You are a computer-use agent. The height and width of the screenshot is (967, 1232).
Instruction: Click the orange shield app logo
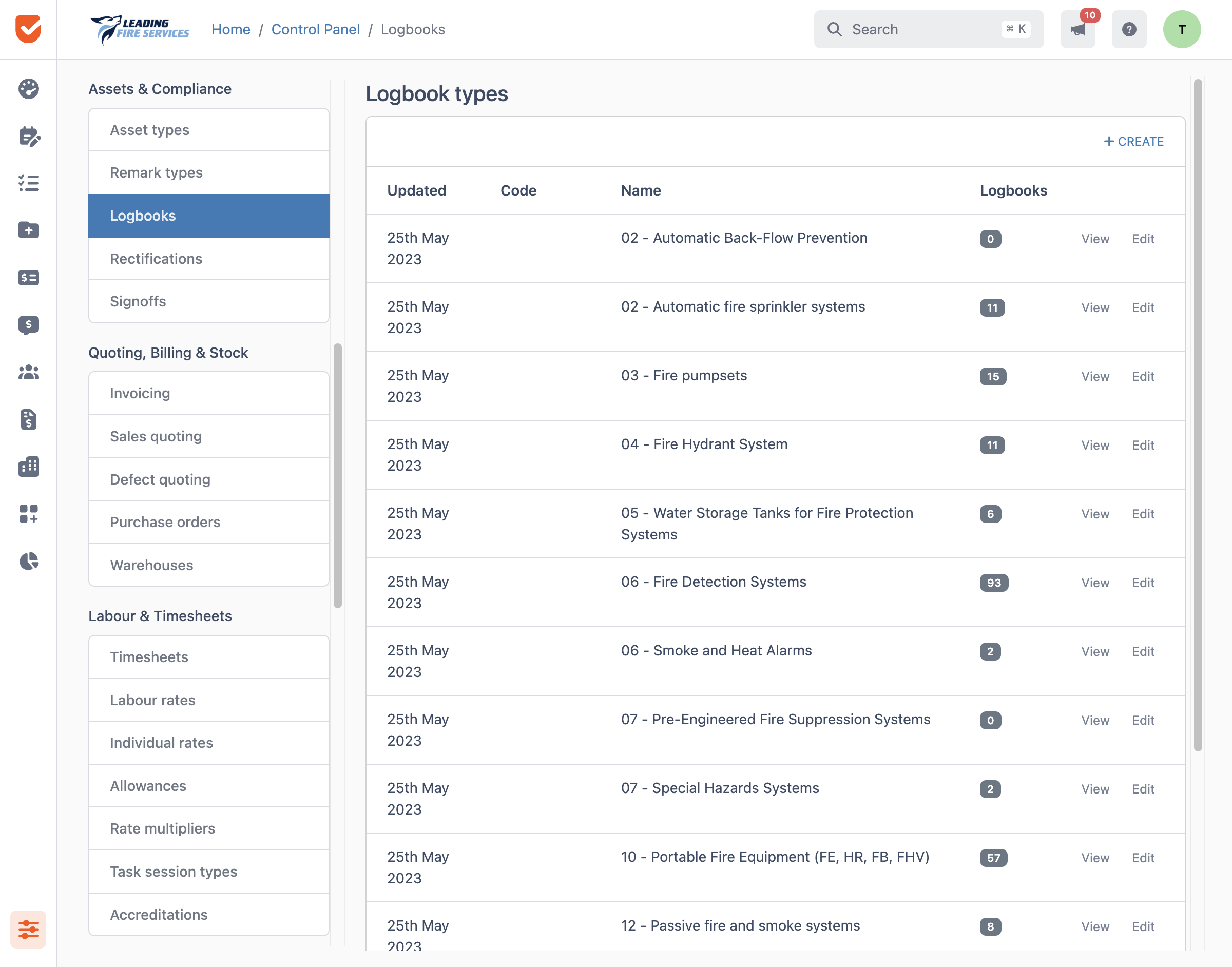click(28, 29)
